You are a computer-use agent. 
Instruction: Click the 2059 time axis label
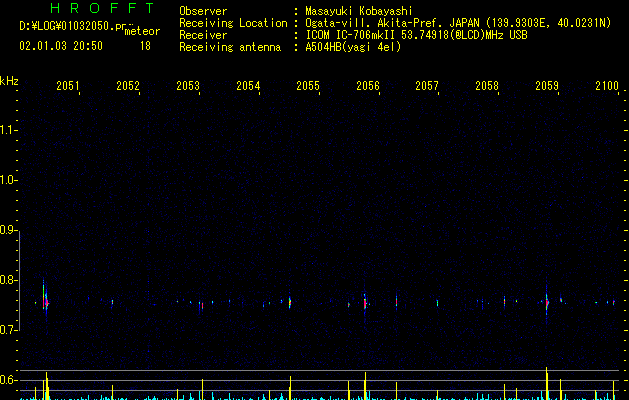click(547, 85)
